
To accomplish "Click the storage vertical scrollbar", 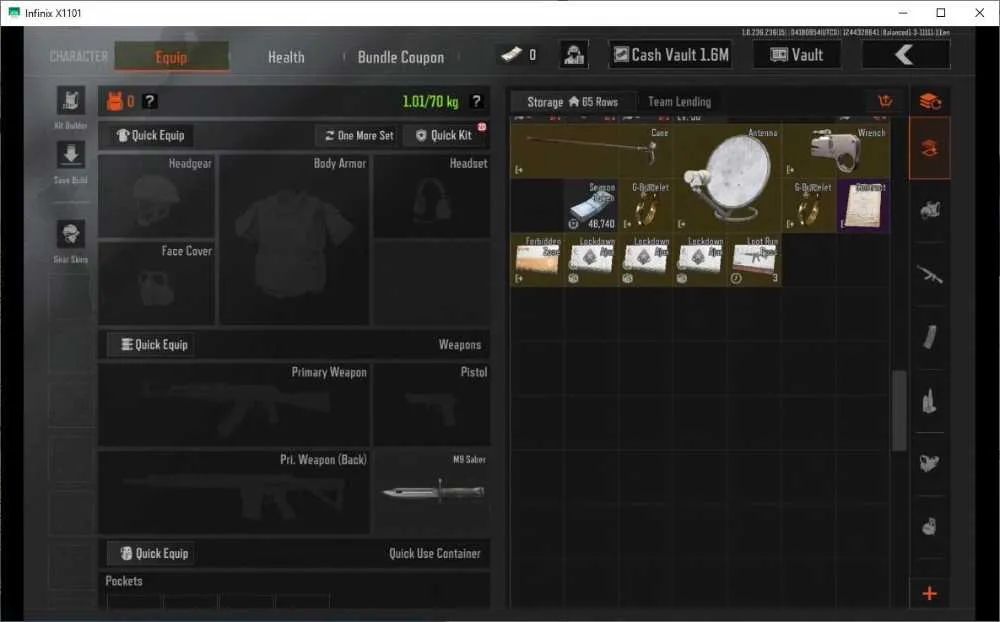I will pos(899,410).
